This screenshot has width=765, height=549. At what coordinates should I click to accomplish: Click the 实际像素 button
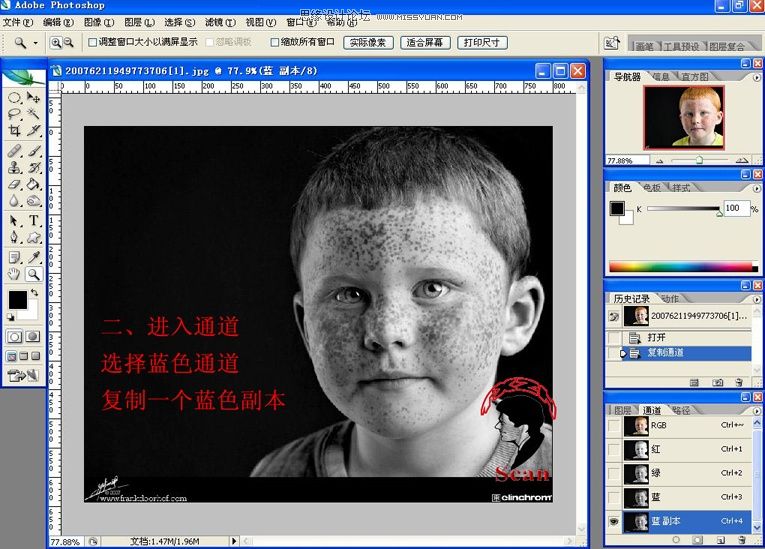(x=368, y=43)
